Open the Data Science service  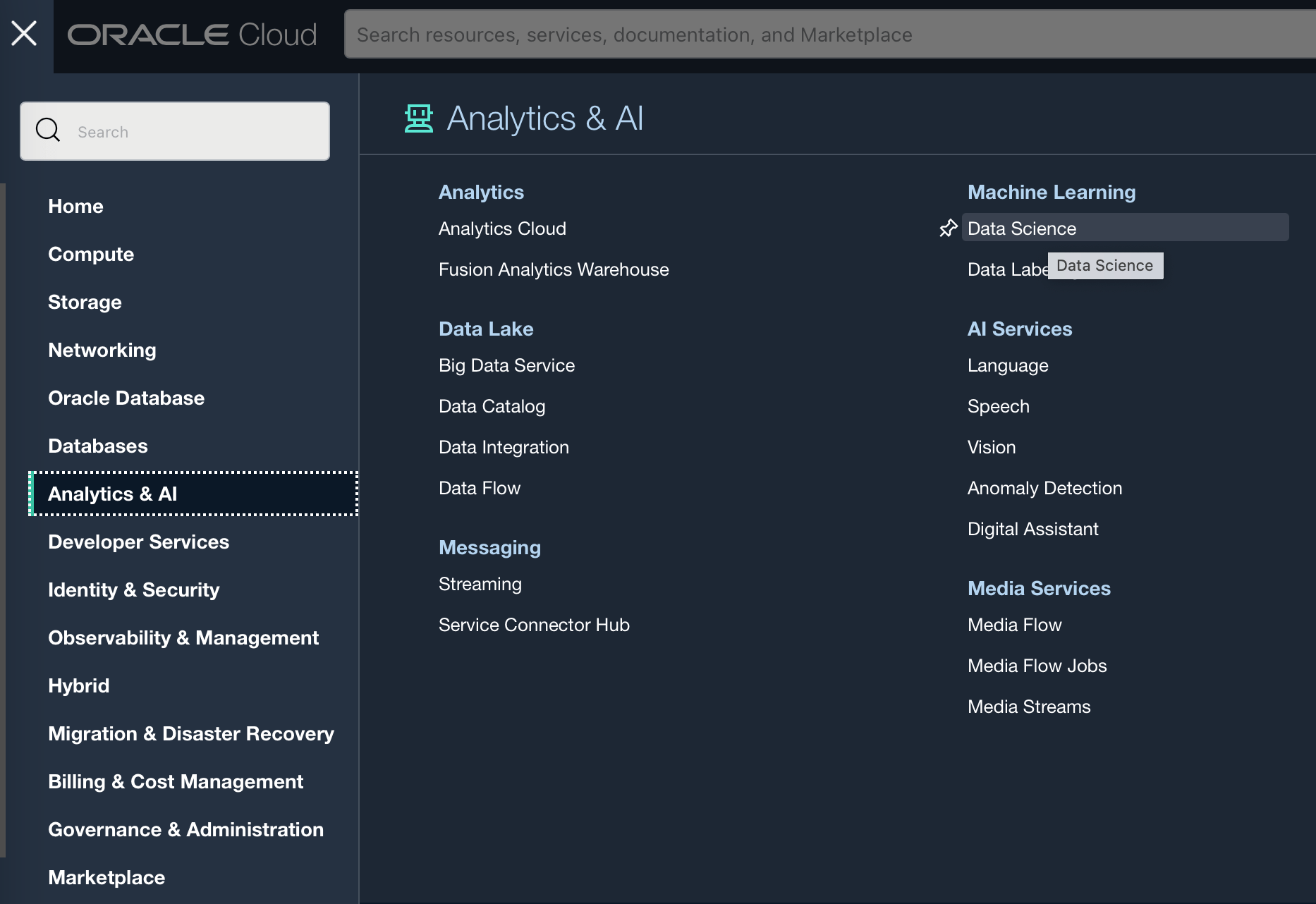coord(1021,228)
